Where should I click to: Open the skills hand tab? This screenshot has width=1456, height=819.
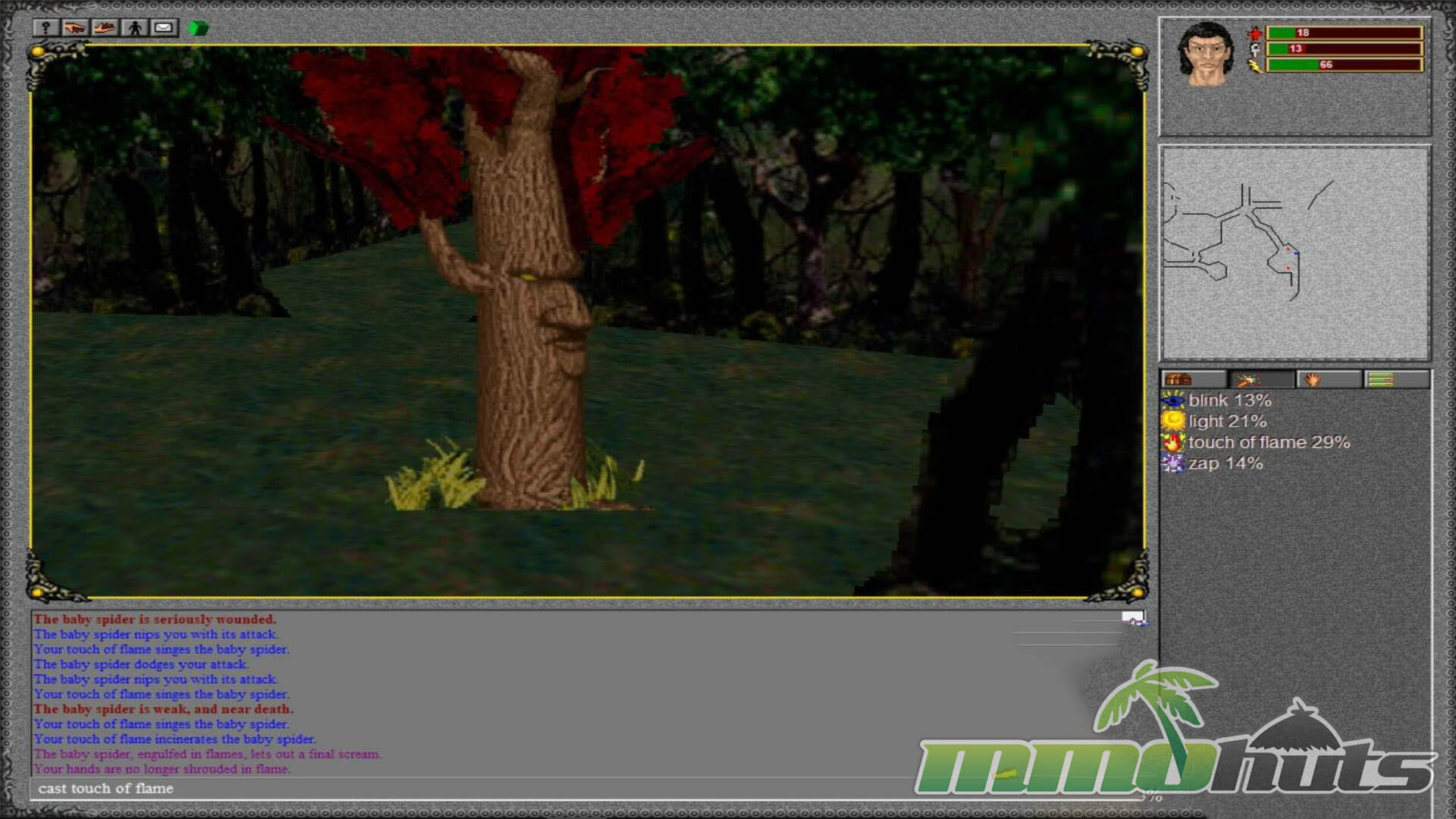click(x=1329, y=379)
